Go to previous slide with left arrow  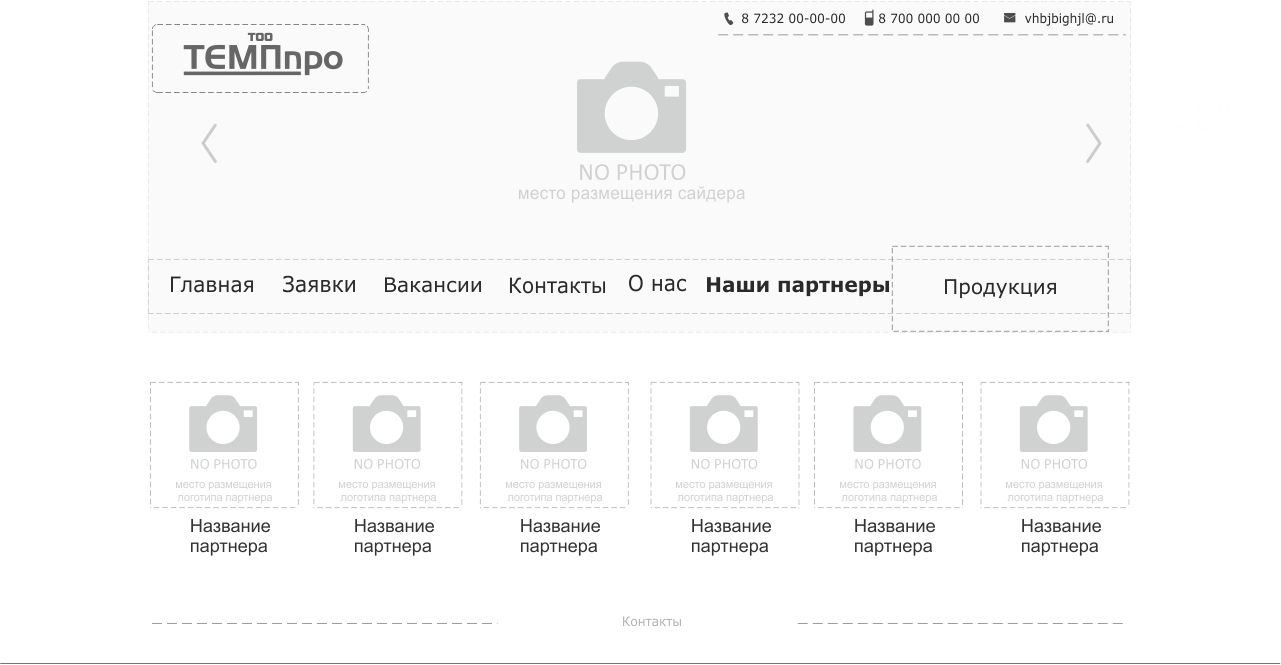point(209,143)
